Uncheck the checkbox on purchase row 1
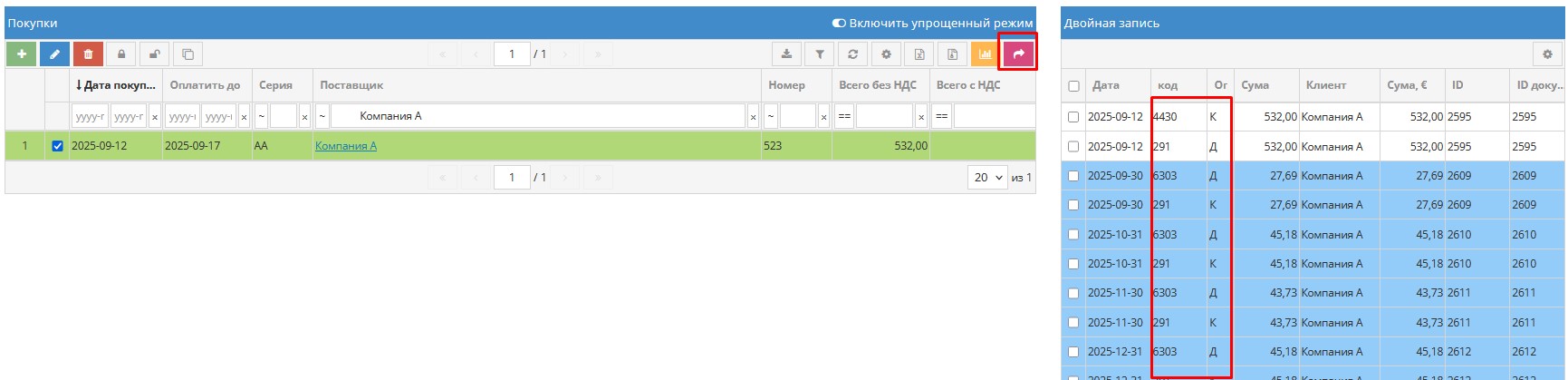This screenshot has width=1568, height=380. [58, 146]
